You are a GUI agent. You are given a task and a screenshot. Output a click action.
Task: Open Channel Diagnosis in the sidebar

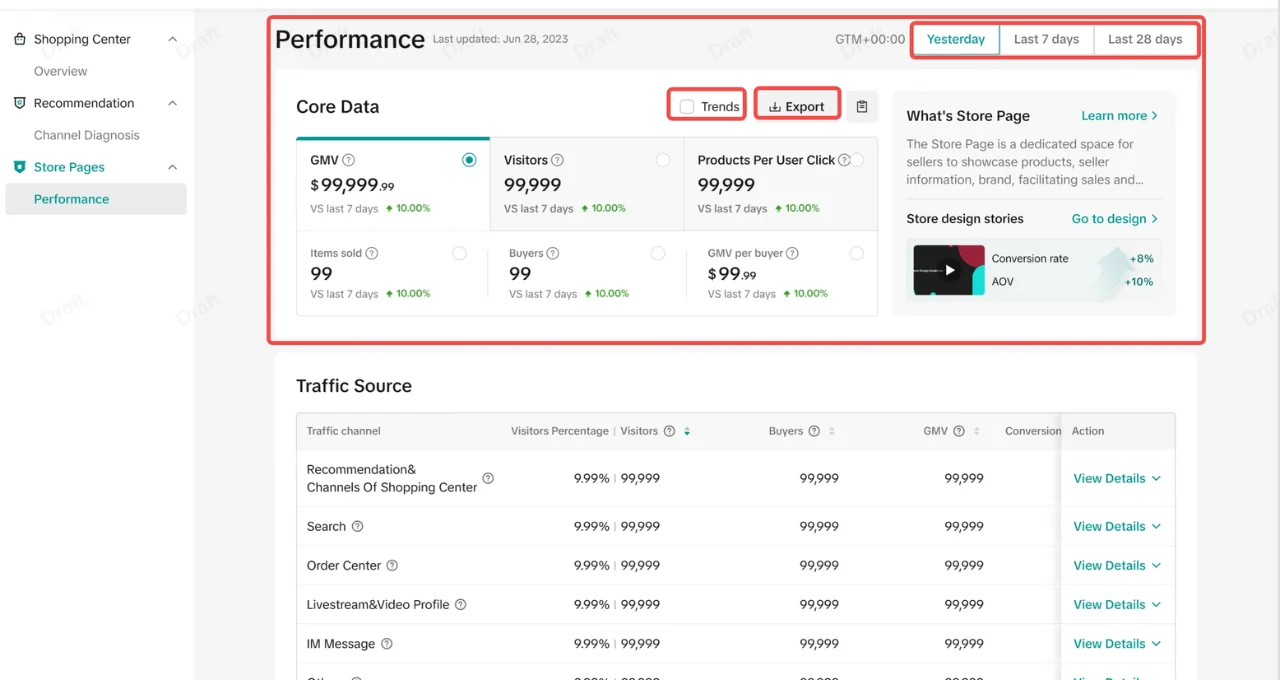point(87,135)
